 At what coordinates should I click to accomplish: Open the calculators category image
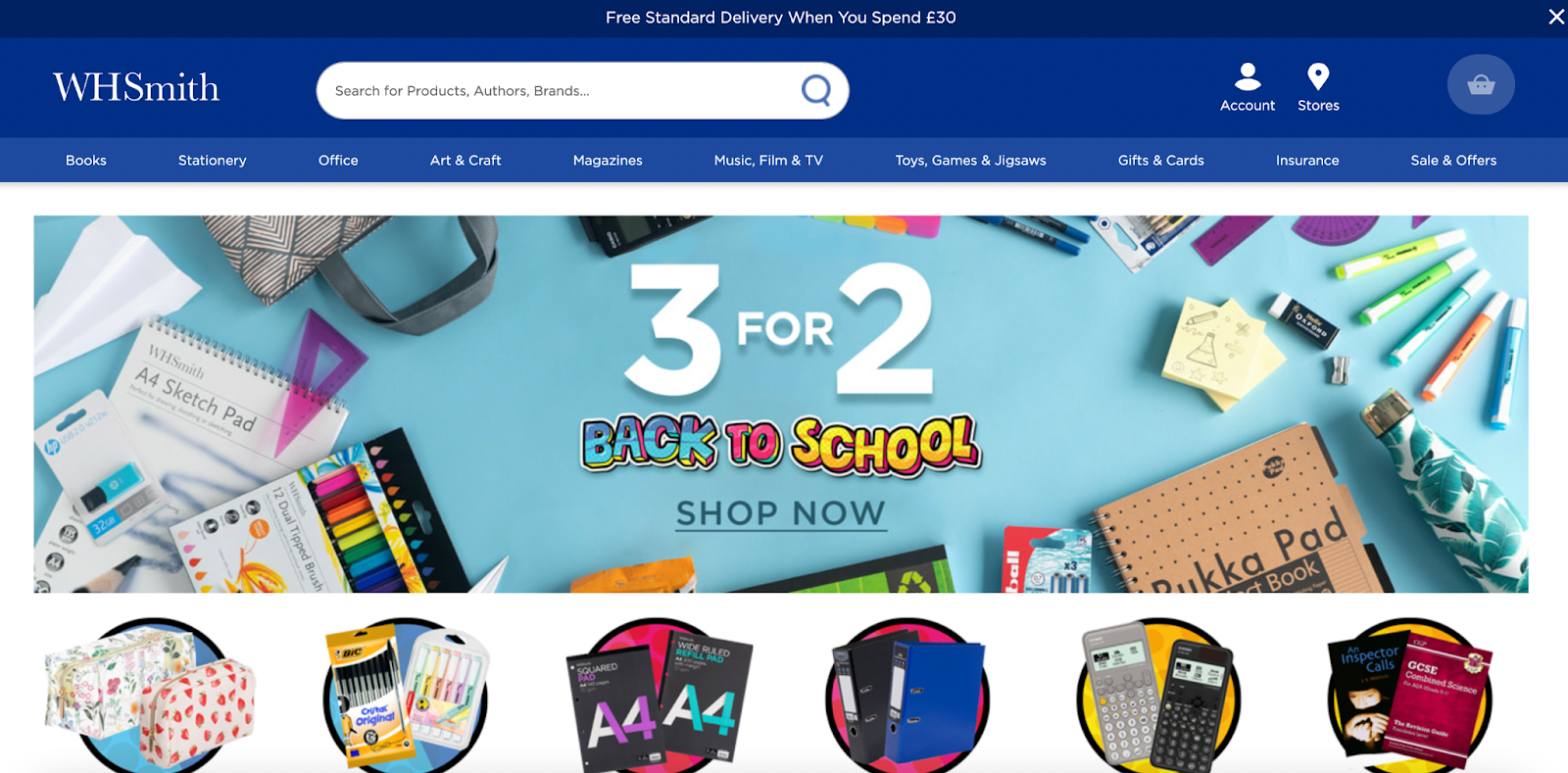coord(1158,696)
